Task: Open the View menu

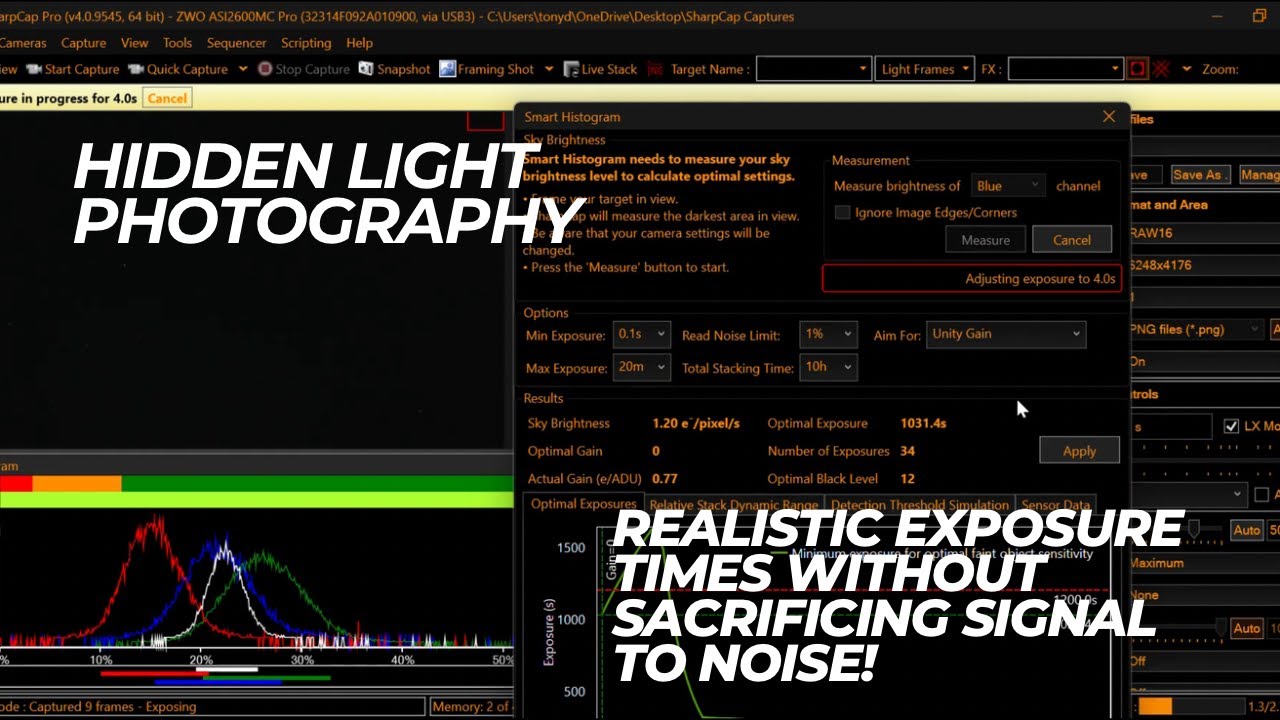Action: (134, 43)
